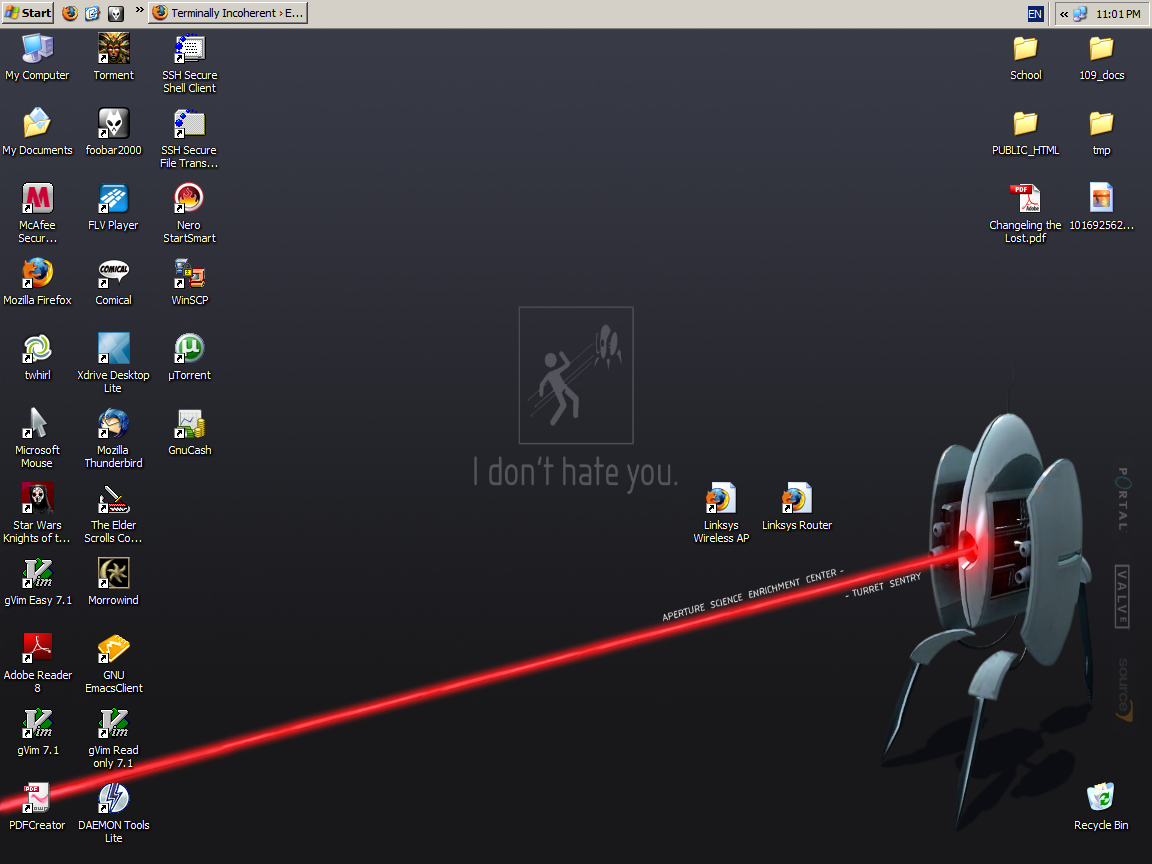Viewport: 1152px width, 864px height.
Task: Click the Start button
Action: click(x=28, y=13)
